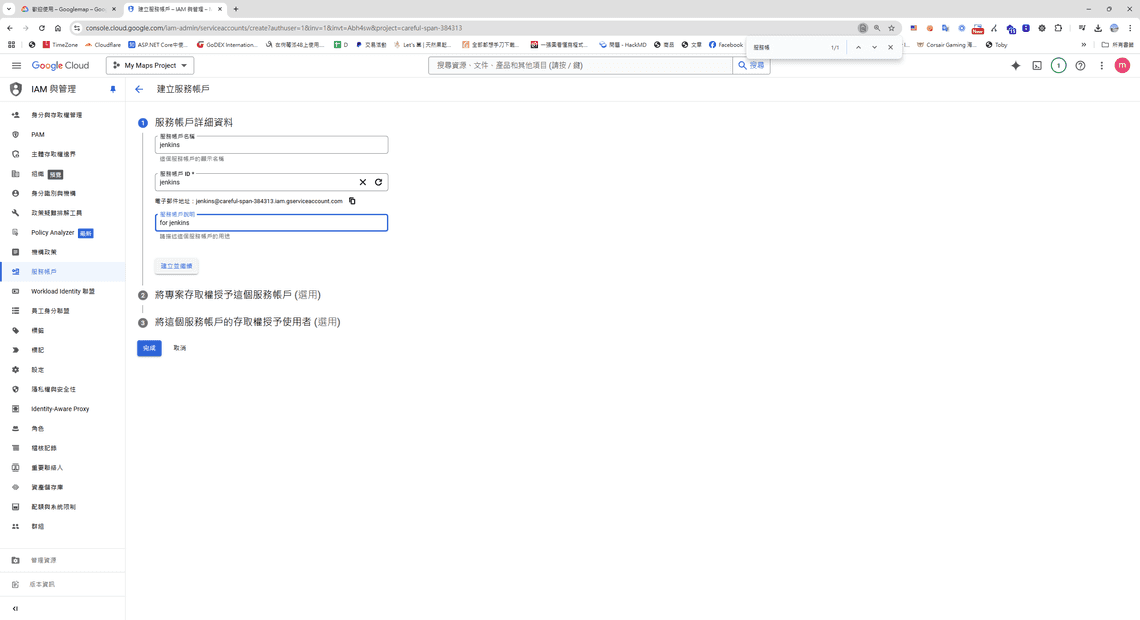Open the pink 'm' account avatar menu

click(x=1121, y=64)
